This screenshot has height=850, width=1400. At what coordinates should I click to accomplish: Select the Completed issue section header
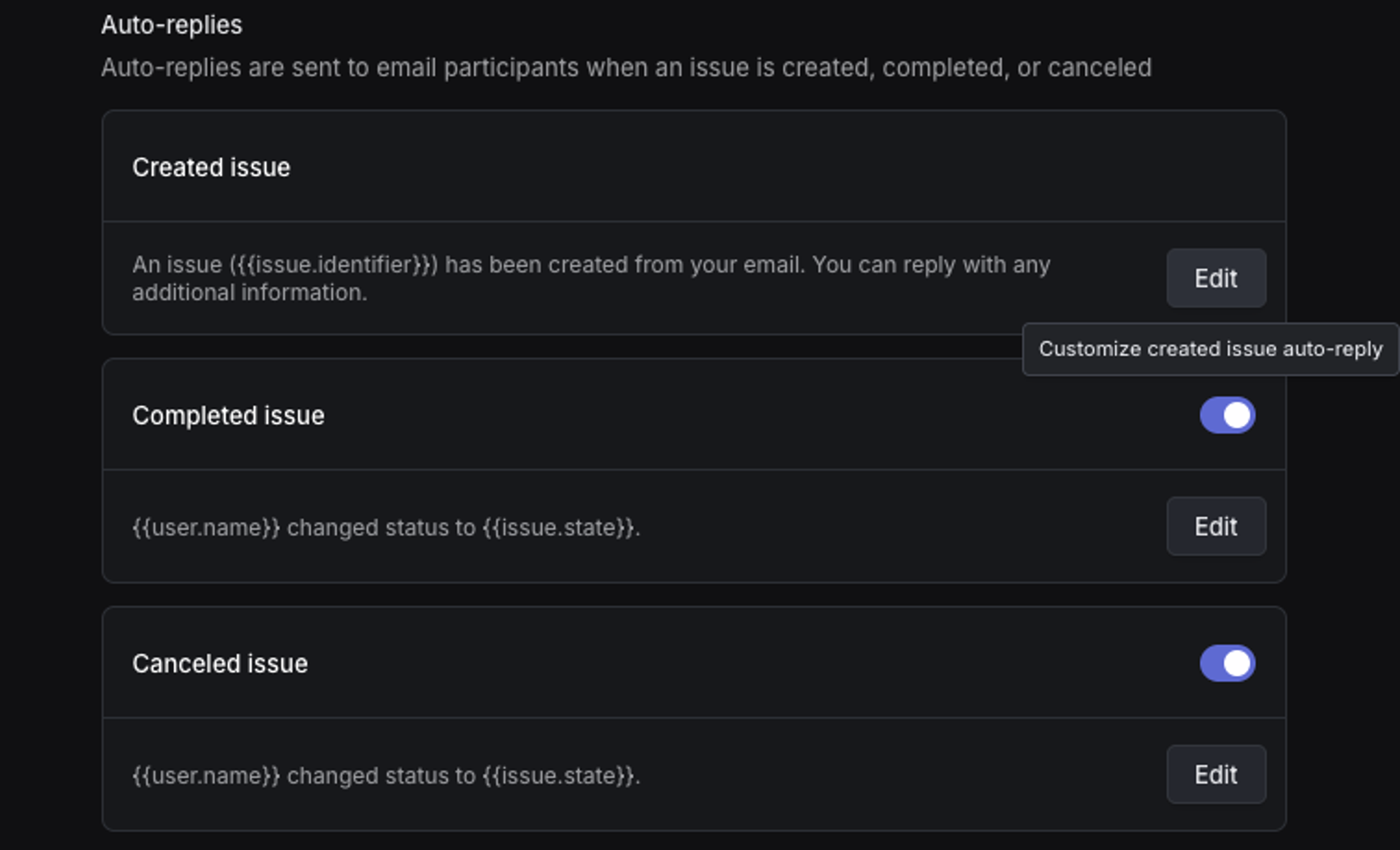point(228,415)
